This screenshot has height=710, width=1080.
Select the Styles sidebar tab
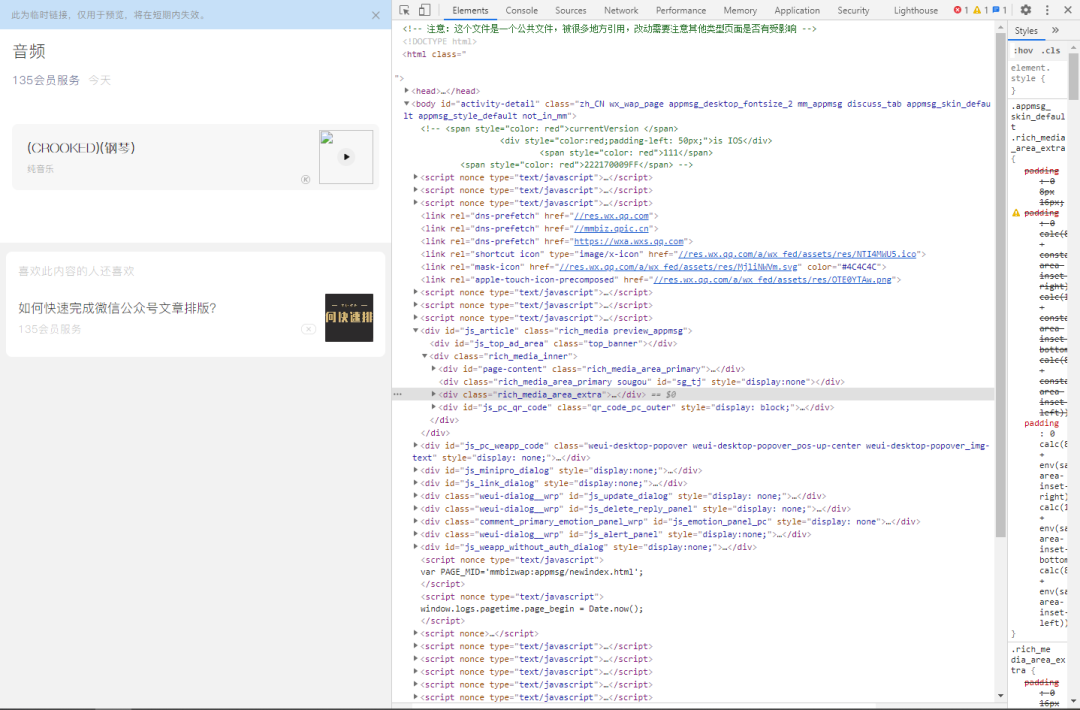1026,30
